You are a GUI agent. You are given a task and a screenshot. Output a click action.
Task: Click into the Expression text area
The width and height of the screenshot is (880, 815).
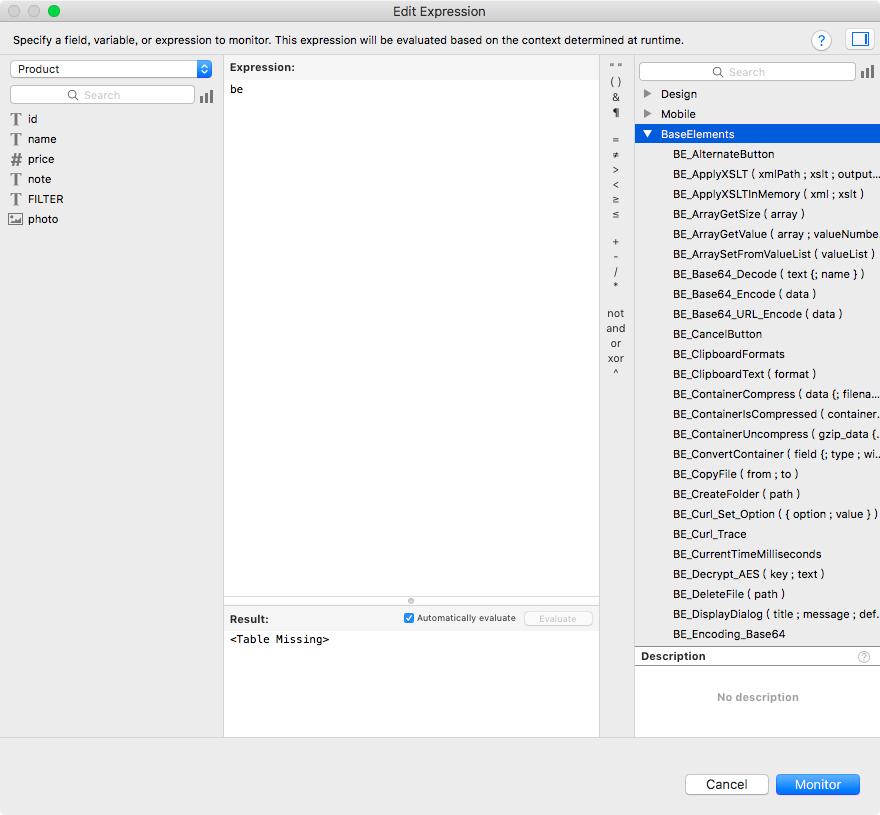click(x=411, y=337)
